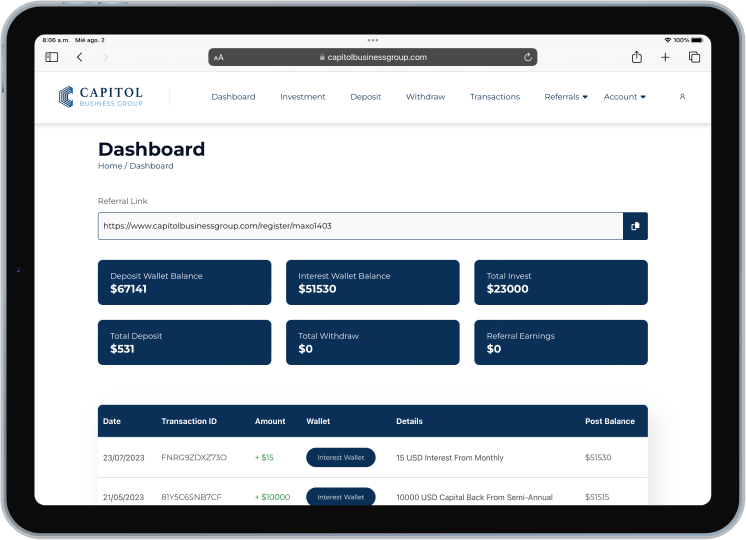This screenshot has width=746, height=540.
Task: Go back with the browser back arrow
Action: pyautogui.click(x=79, y=57)
